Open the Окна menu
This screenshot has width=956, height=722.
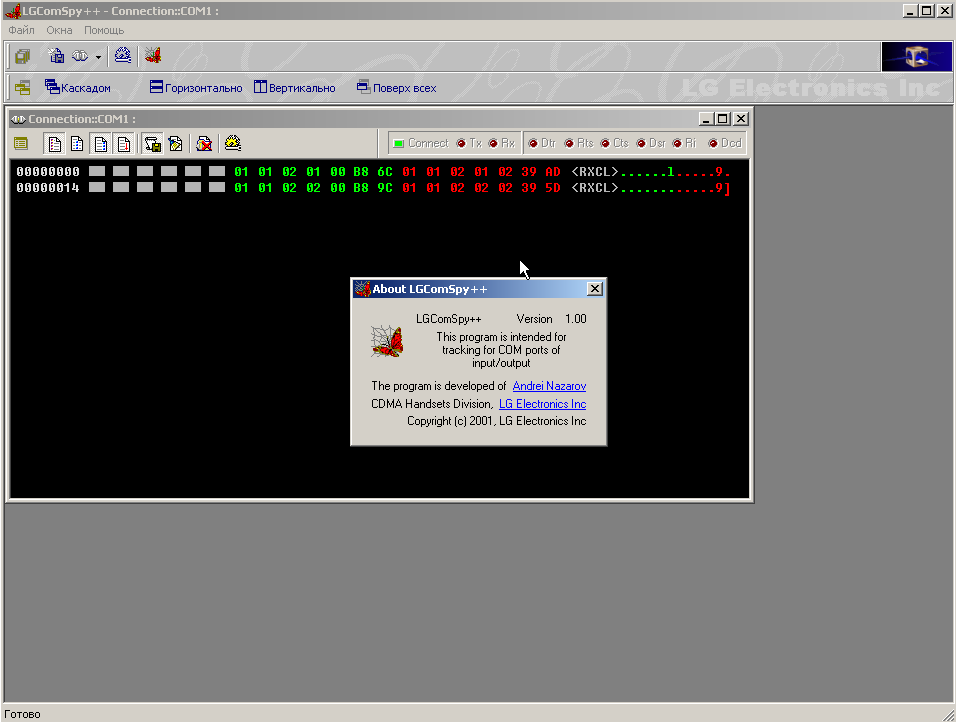pos(59,30)
